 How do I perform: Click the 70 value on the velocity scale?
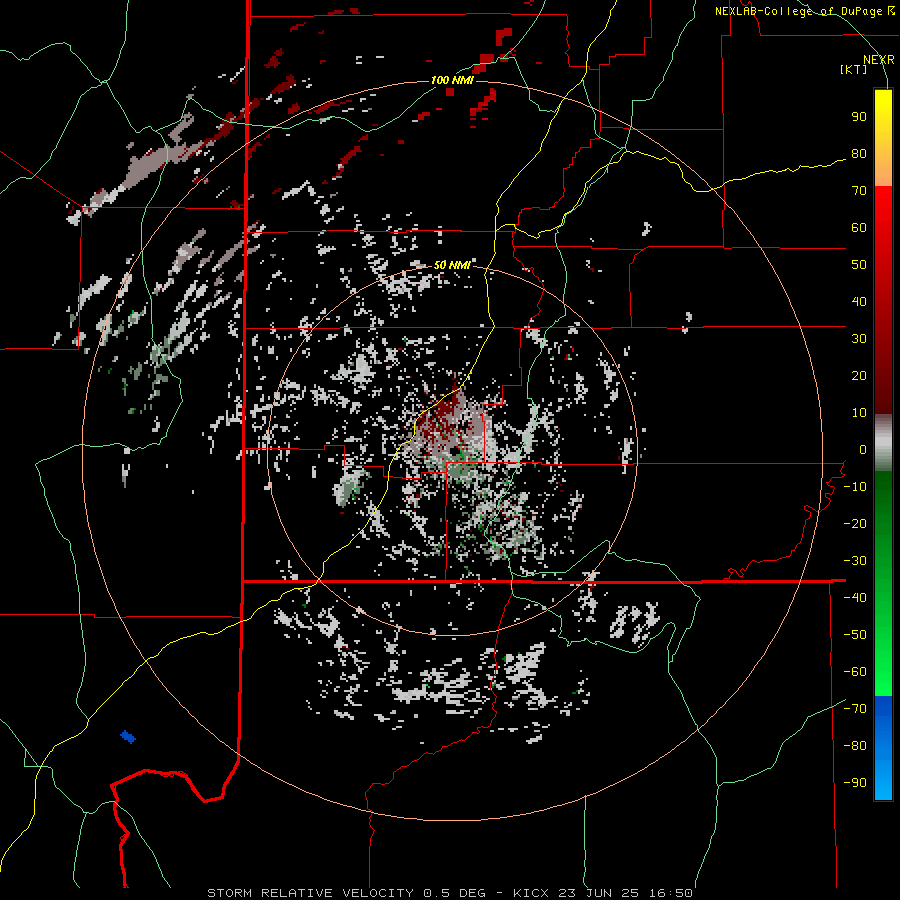point(859,191)
